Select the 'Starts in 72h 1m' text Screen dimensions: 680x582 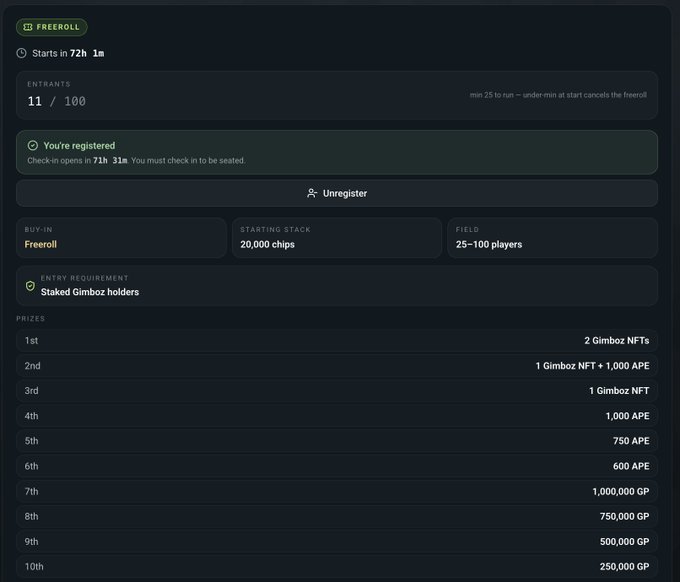[68, 53]
